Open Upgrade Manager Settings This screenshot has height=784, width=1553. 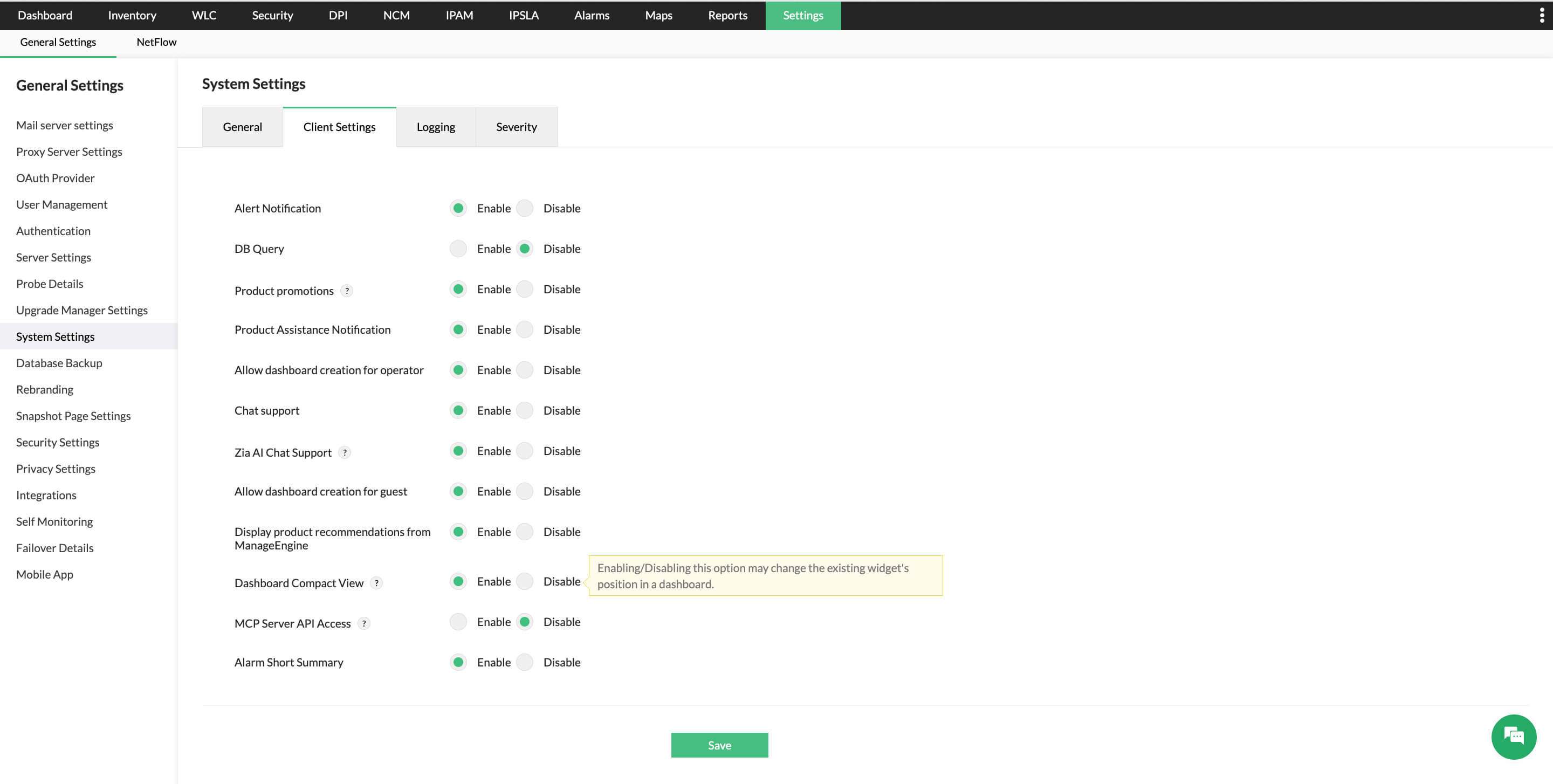click(82, 311)
